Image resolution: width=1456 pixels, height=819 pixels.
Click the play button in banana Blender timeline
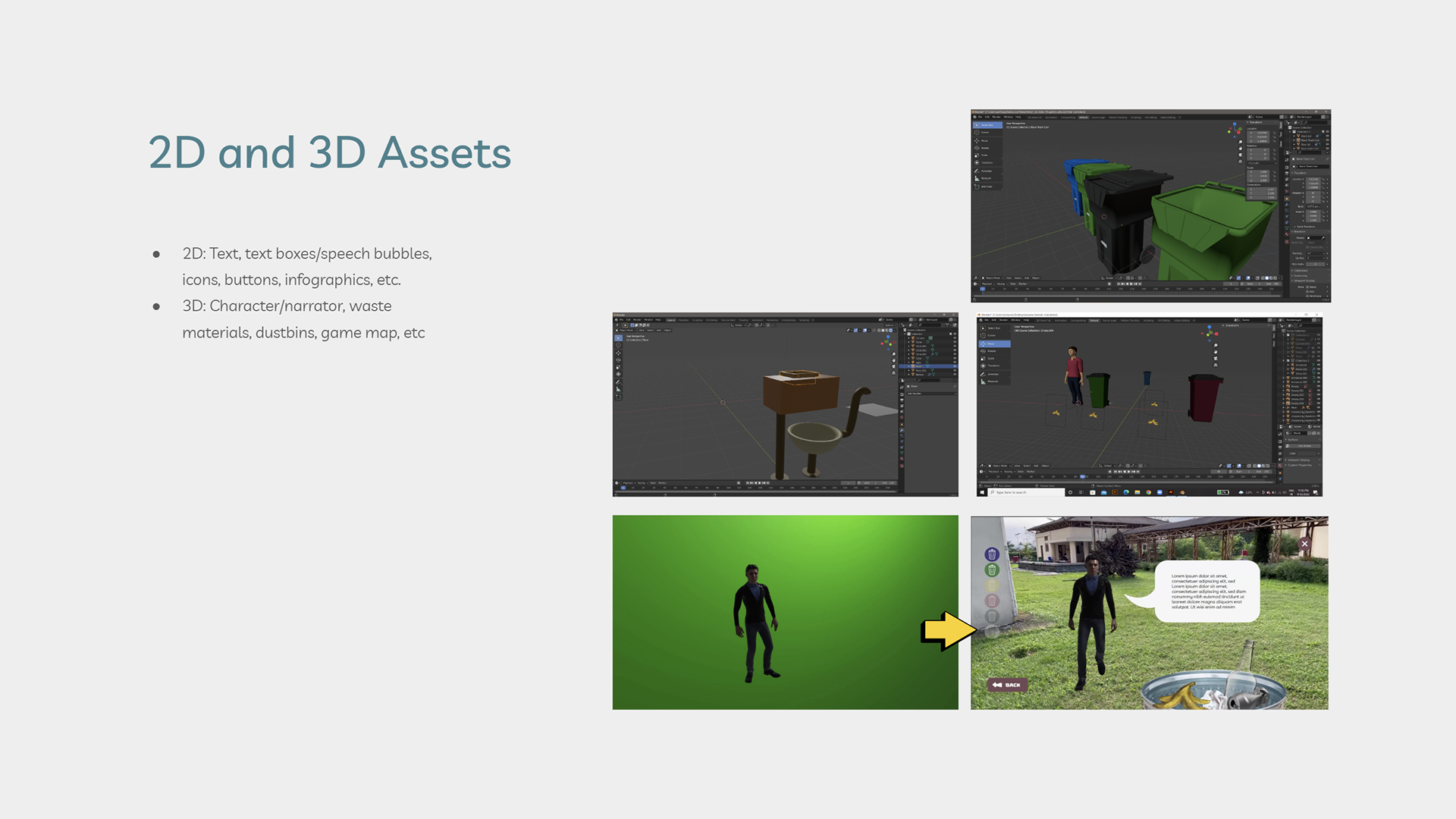(x=1129, y=472)
